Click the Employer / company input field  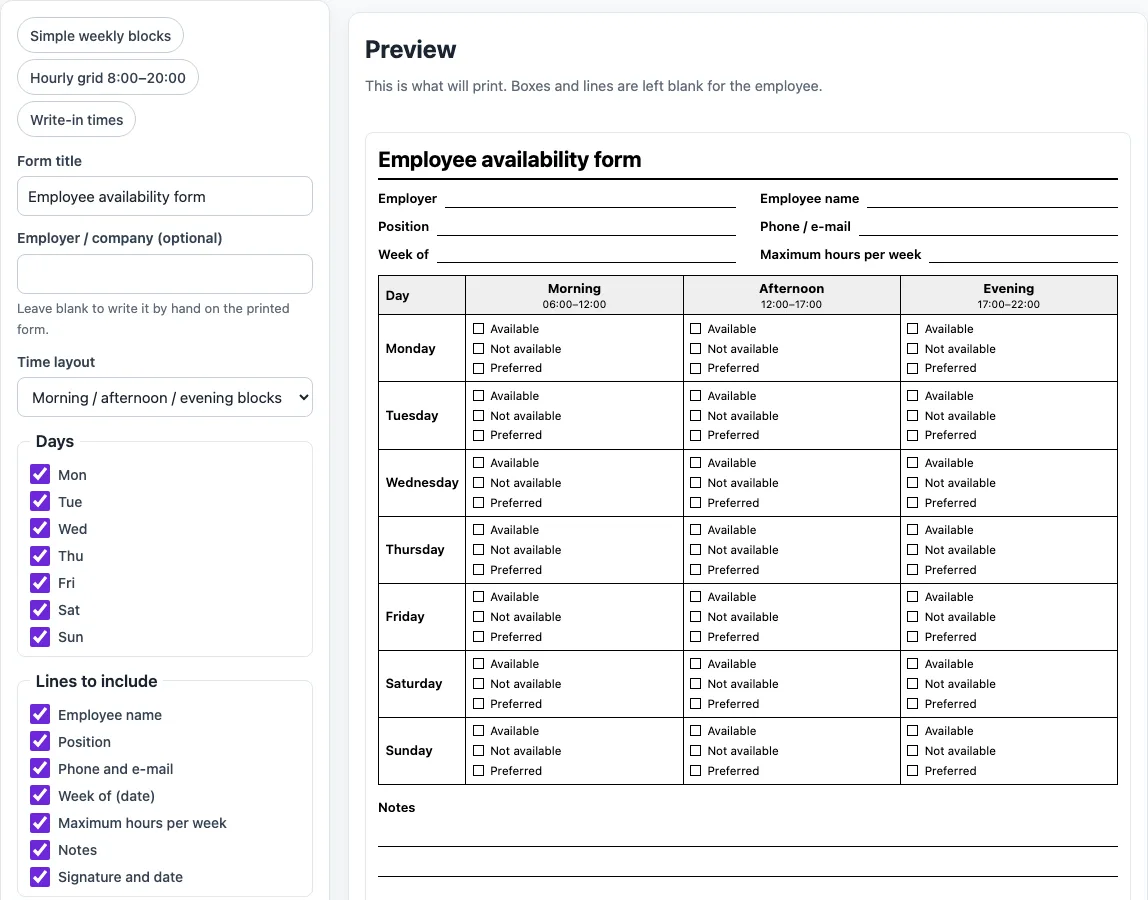click(x=165, y=274)
